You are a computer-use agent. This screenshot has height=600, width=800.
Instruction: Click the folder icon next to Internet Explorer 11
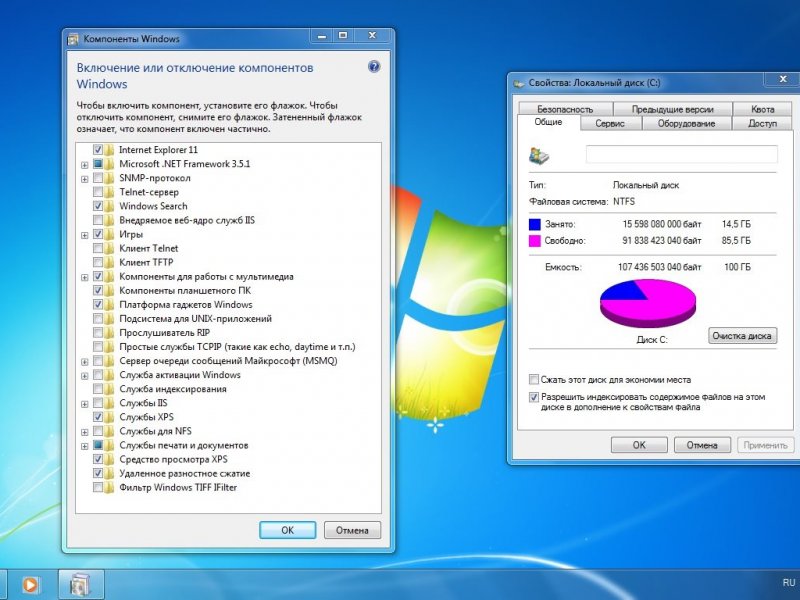tap(109, 150)
